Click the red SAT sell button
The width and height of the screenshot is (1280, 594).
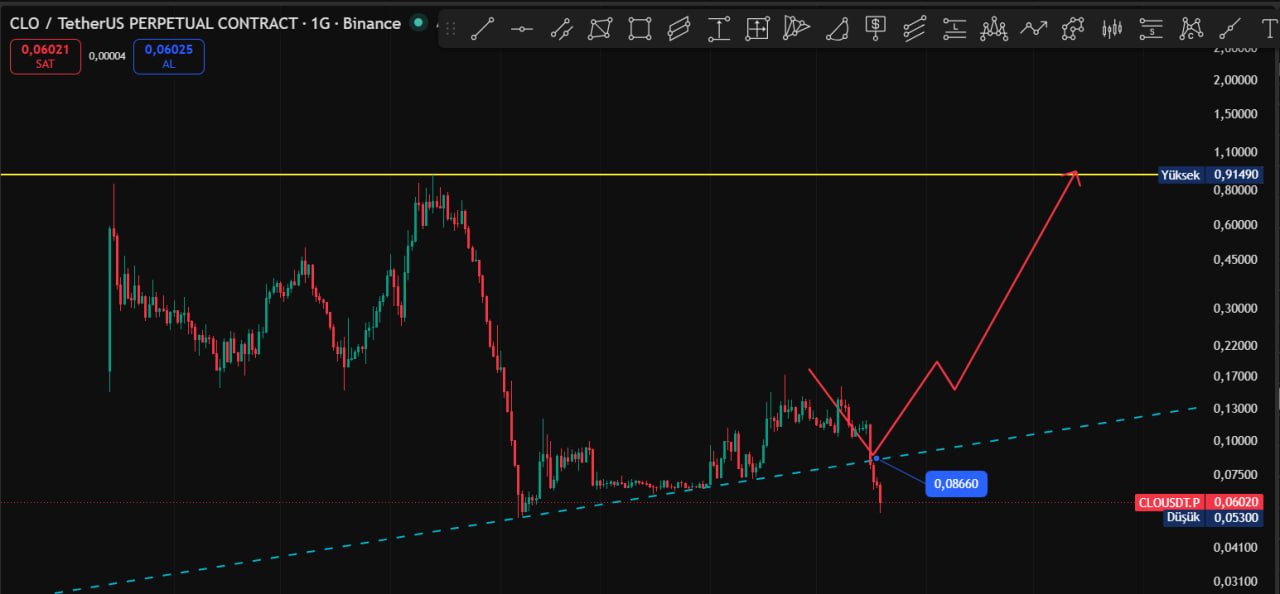click(x=45, y=56)
